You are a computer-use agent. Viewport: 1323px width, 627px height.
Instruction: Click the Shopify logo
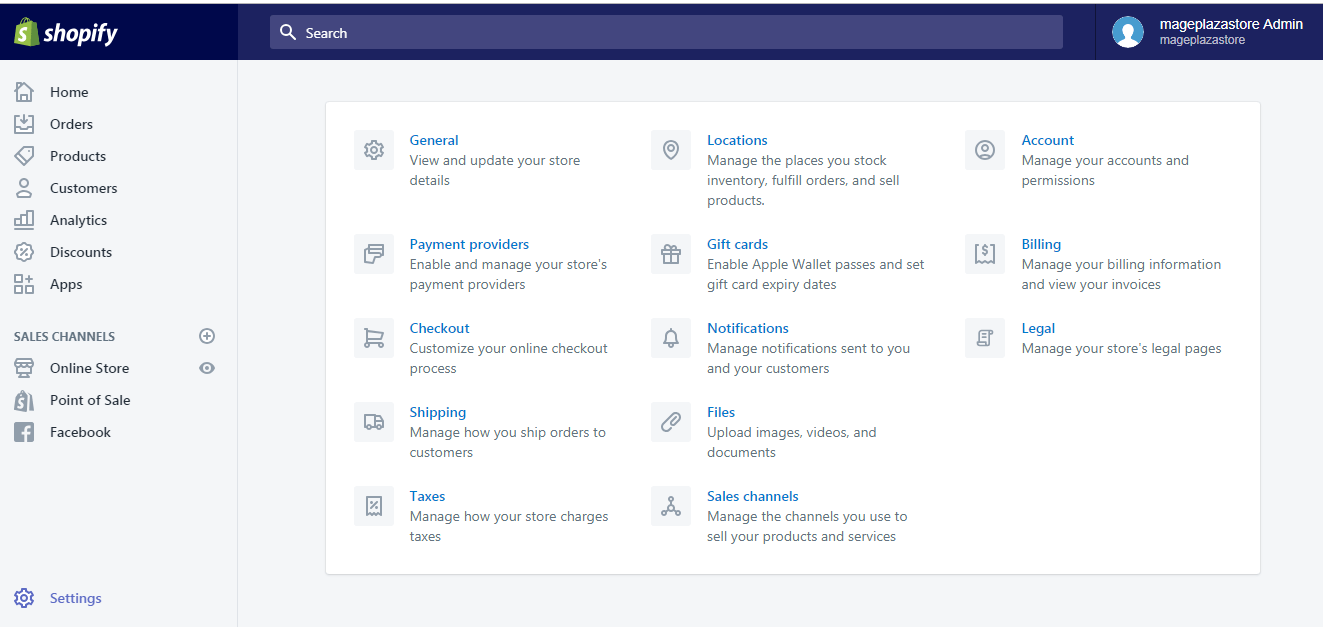click(x=64, y=31)
